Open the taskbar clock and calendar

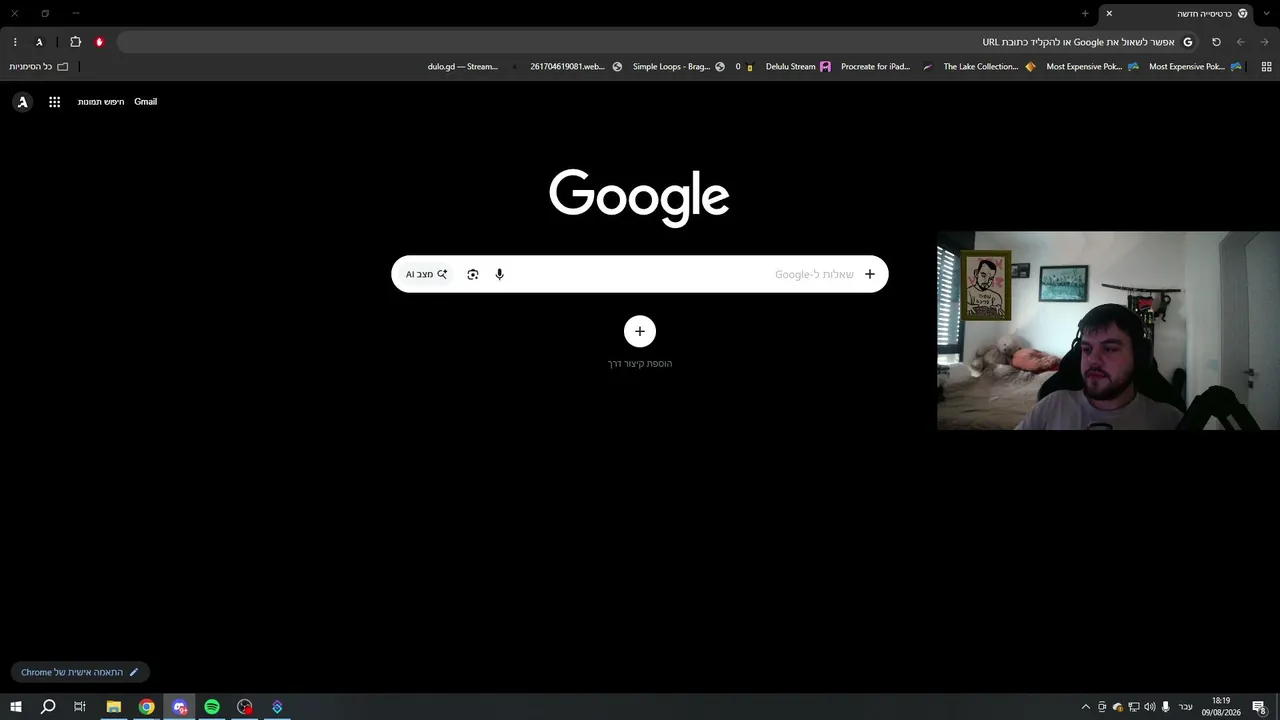coord(1221,707)
